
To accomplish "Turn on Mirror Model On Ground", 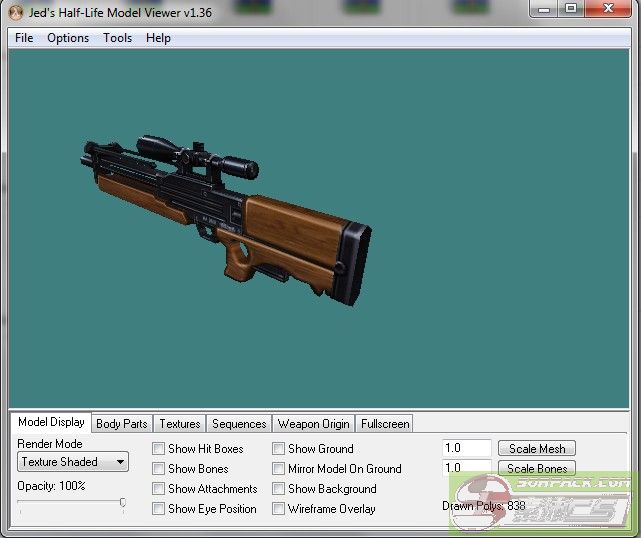I will pyautogui.click(x=279, y=469).
